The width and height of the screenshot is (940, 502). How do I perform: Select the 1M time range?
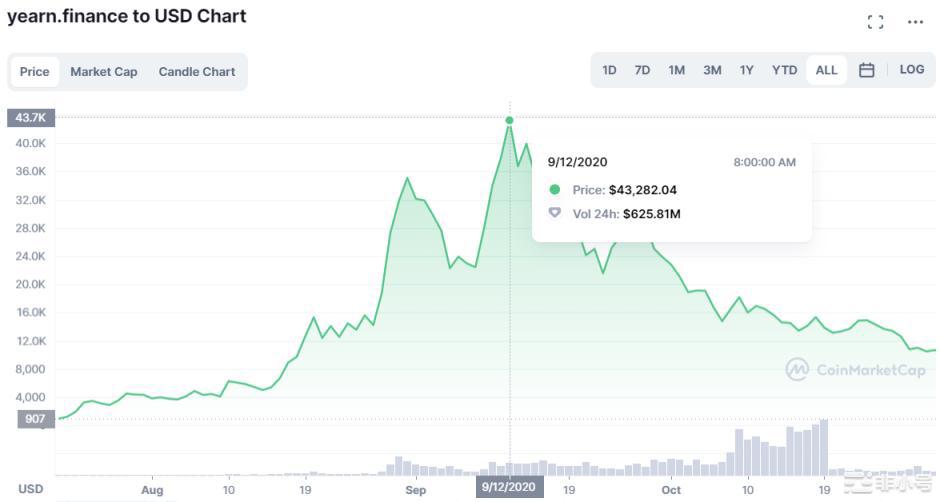click(677, 70)
